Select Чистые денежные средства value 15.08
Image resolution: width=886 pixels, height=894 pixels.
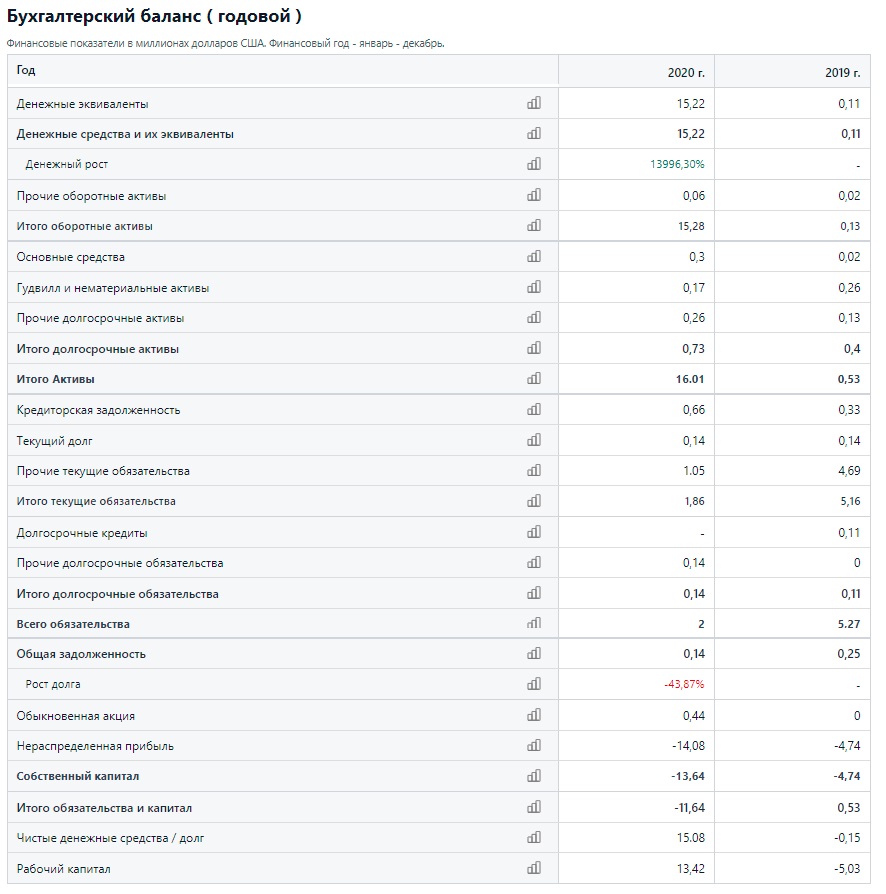(x=690, y=838)
